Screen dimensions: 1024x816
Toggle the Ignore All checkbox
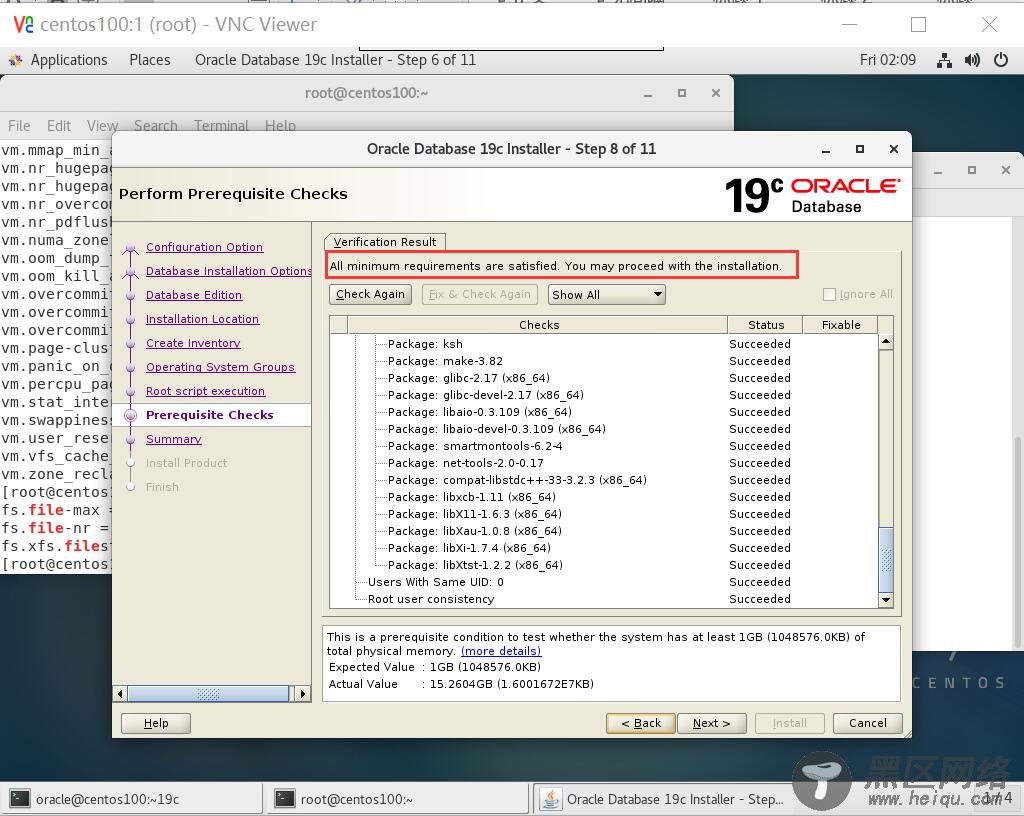click(829, 294)
